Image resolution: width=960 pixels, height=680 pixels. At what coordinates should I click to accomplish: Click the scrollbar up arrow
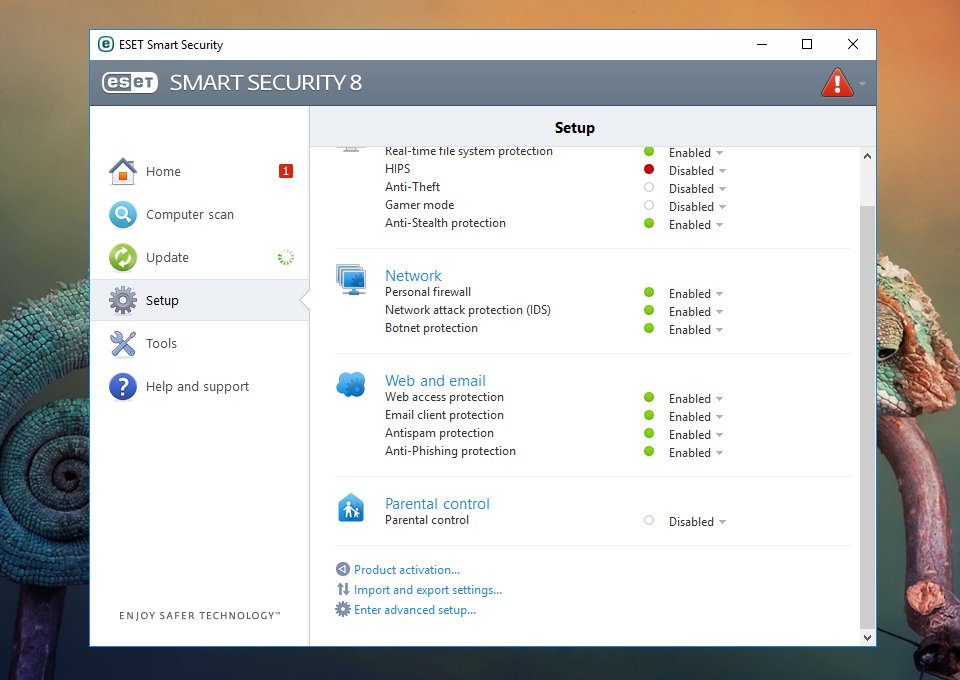[867, 156]
